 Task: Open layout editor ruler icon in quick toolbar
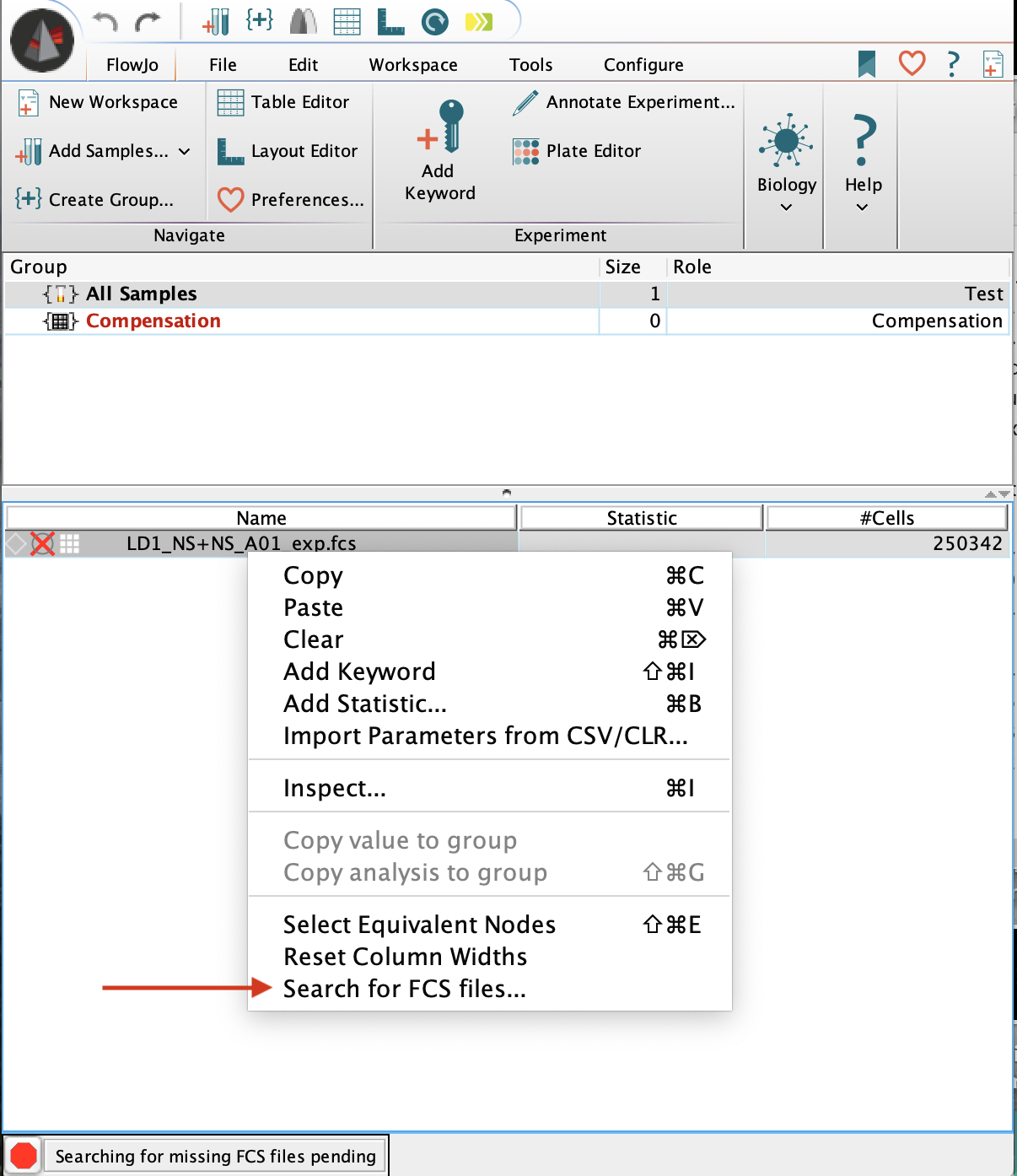tap(390, 21)
